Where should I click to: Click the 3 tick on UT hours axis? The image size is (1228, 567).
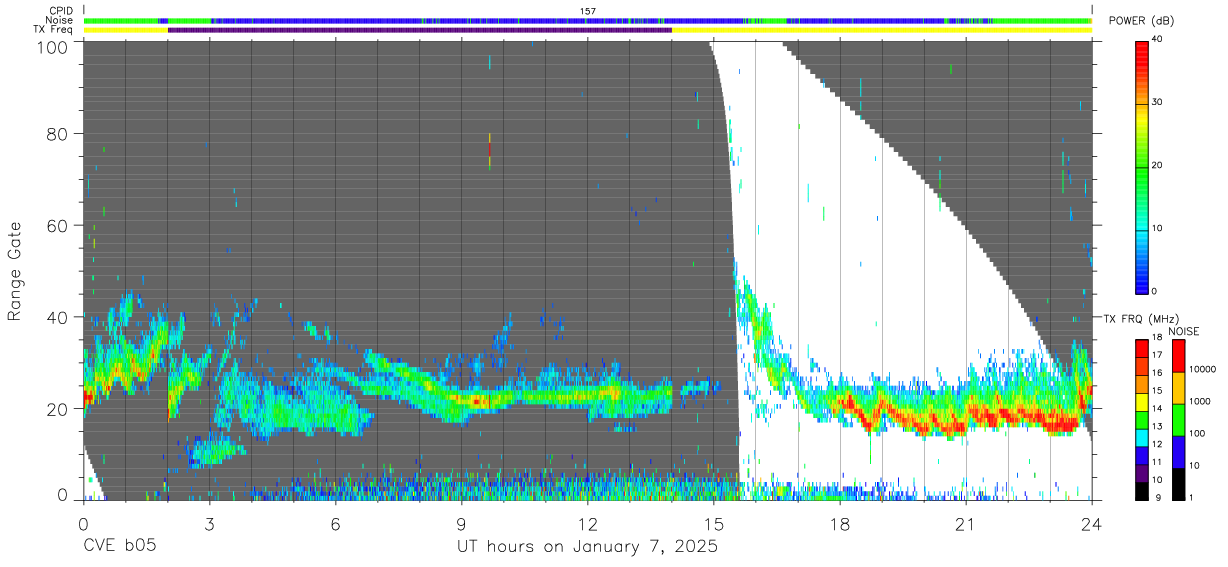pos(209,523)
